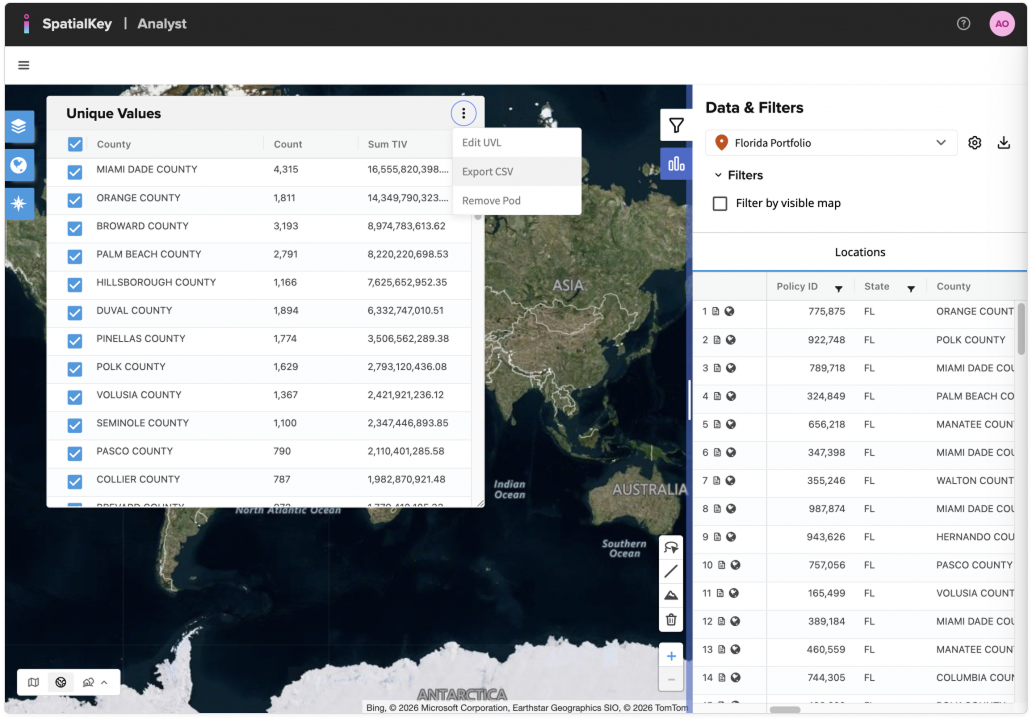Open the hamburger navigation menu
This screenshot has height=720, width=1032.
coord(24,66)
